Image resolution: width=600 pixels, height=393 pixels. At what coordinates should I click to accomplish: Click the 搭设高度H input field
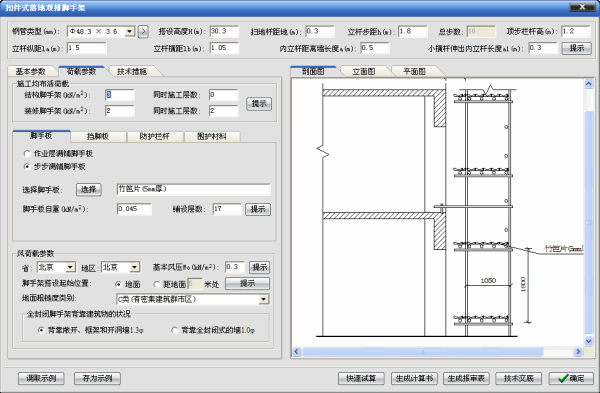(x=224, y=31)
